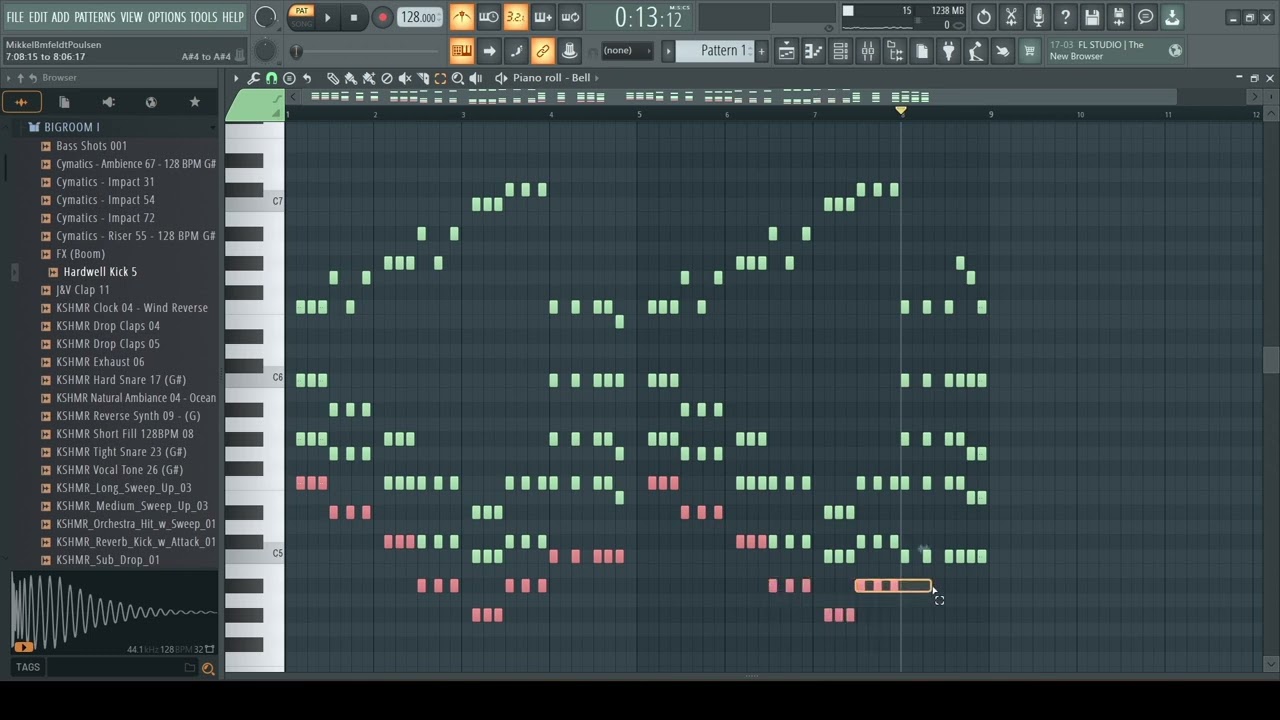
Task: Open the TOOLS menu
Action: (204, 17)
